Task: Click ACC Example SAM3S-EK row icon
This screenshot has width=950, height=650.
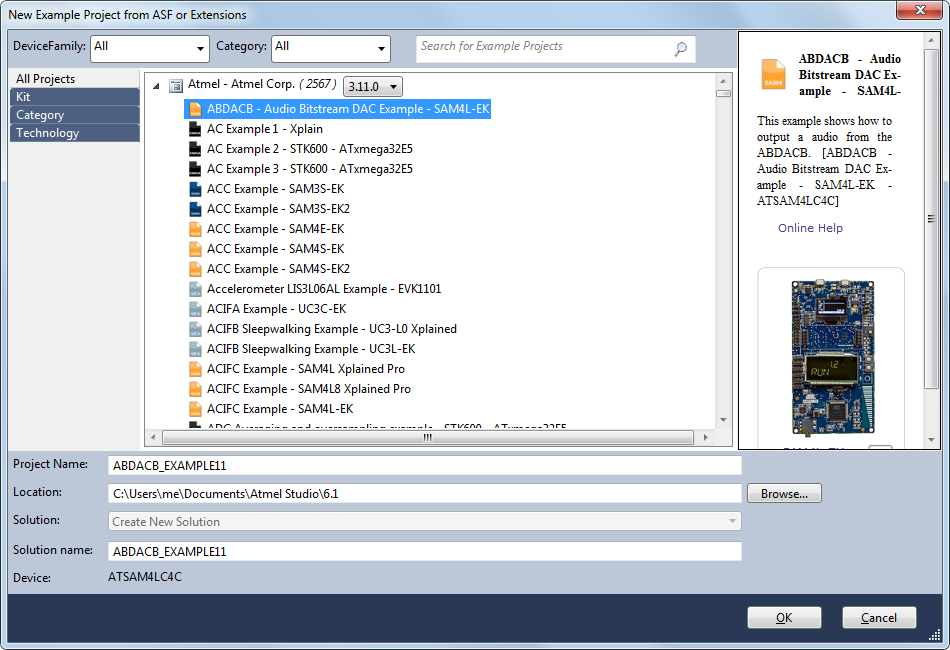Action: [195, 189]
